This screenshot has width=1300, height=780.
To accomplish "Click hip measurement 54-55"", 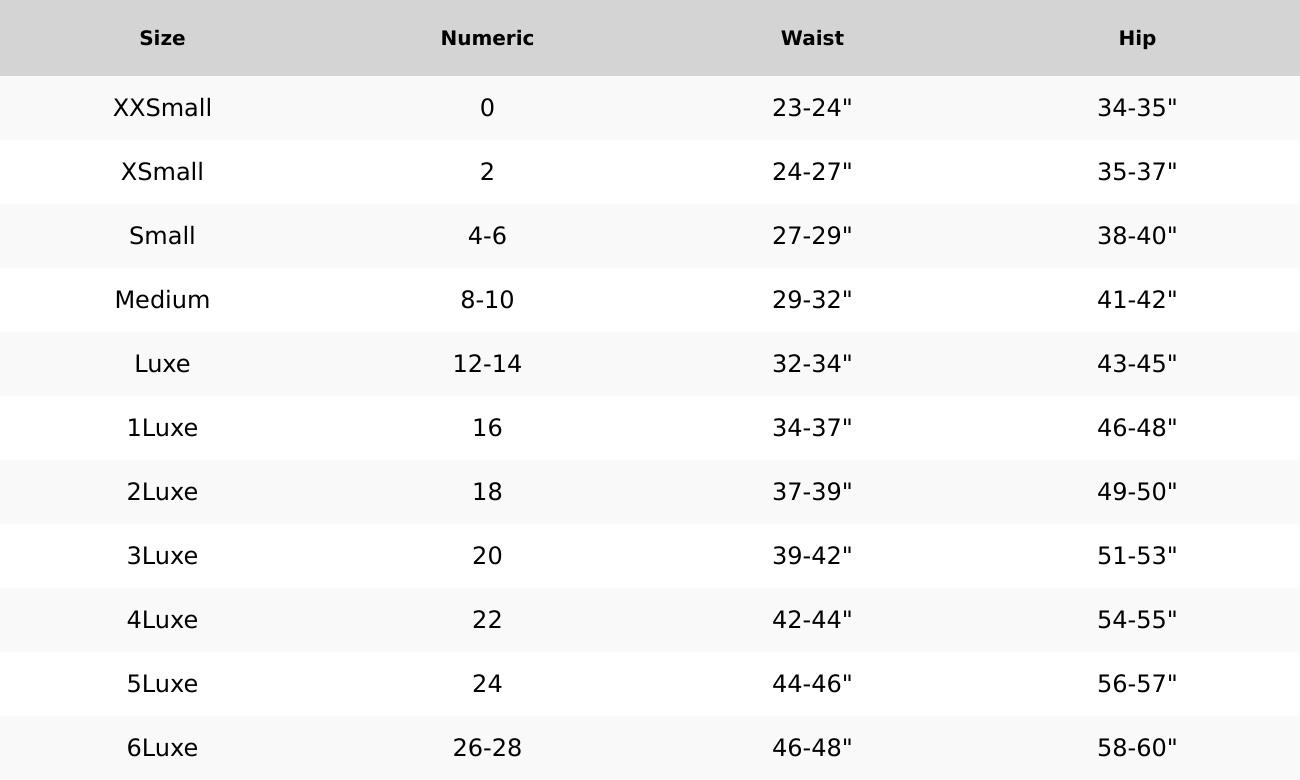I will [x=1137, y=620].
